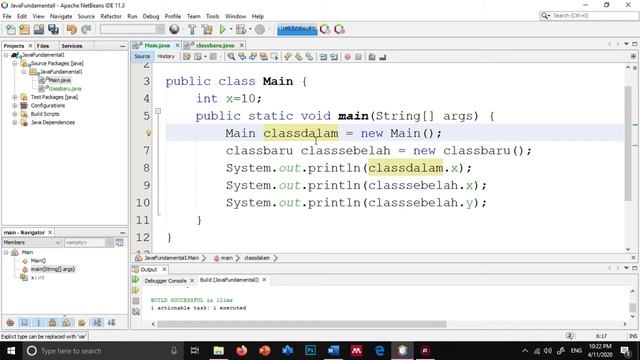640x360 pixels.
Task: Expand the Configurations tree node
Action: point(15,105)
